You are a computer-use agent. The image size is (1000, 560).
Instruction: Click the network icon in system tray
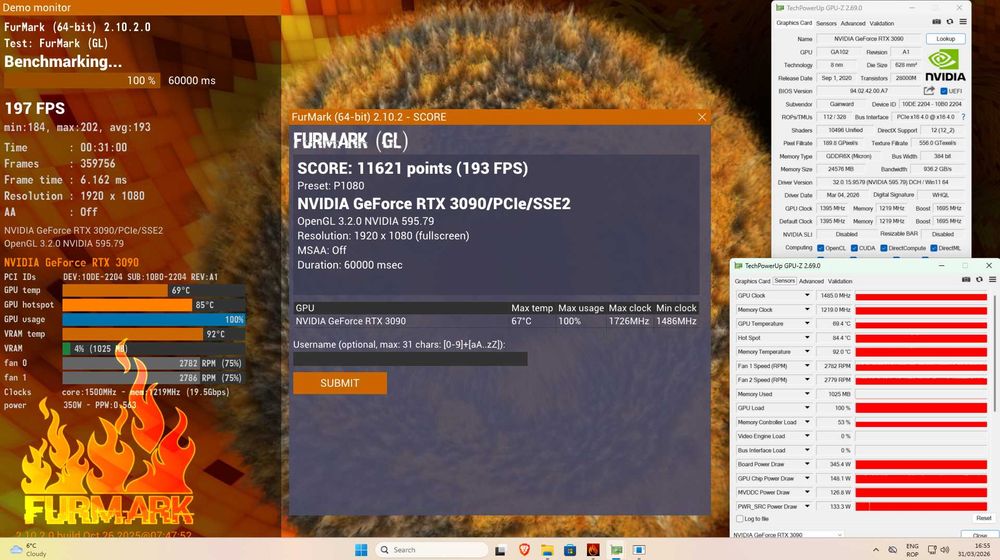(x=932, y=549)
